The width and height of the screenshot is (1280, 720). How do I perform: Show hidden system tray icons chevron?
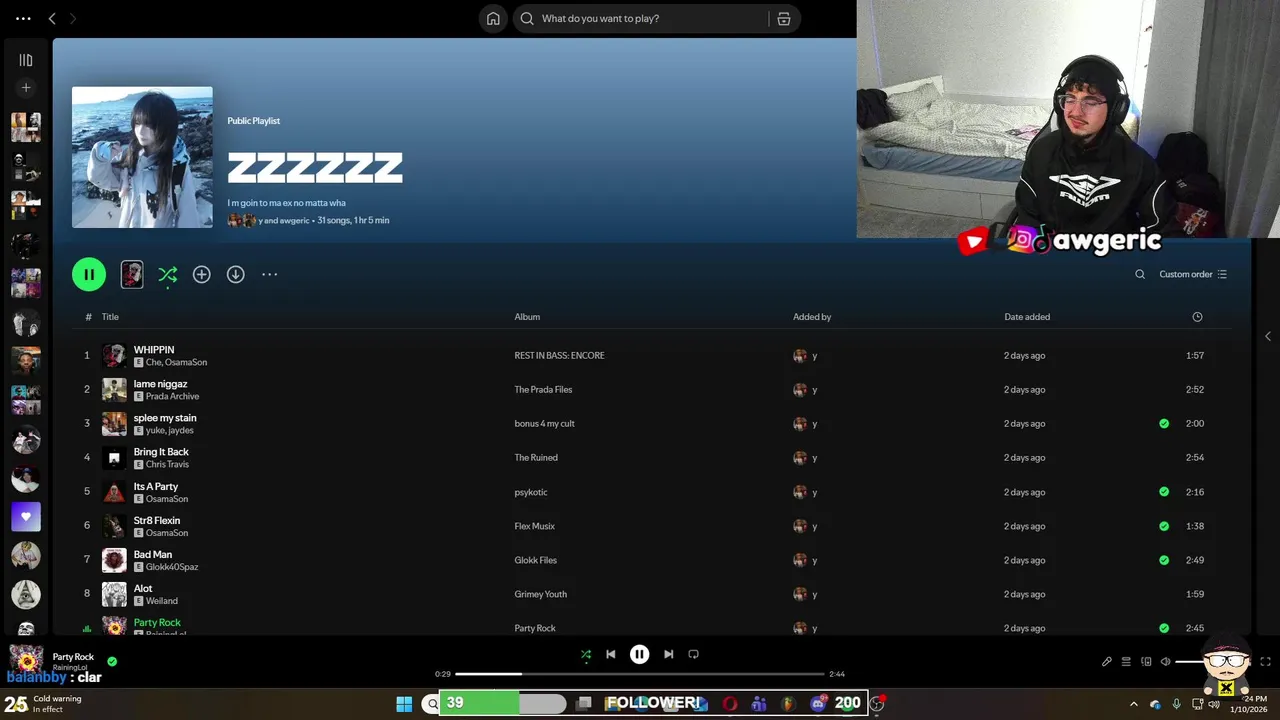pos(1133,704)
